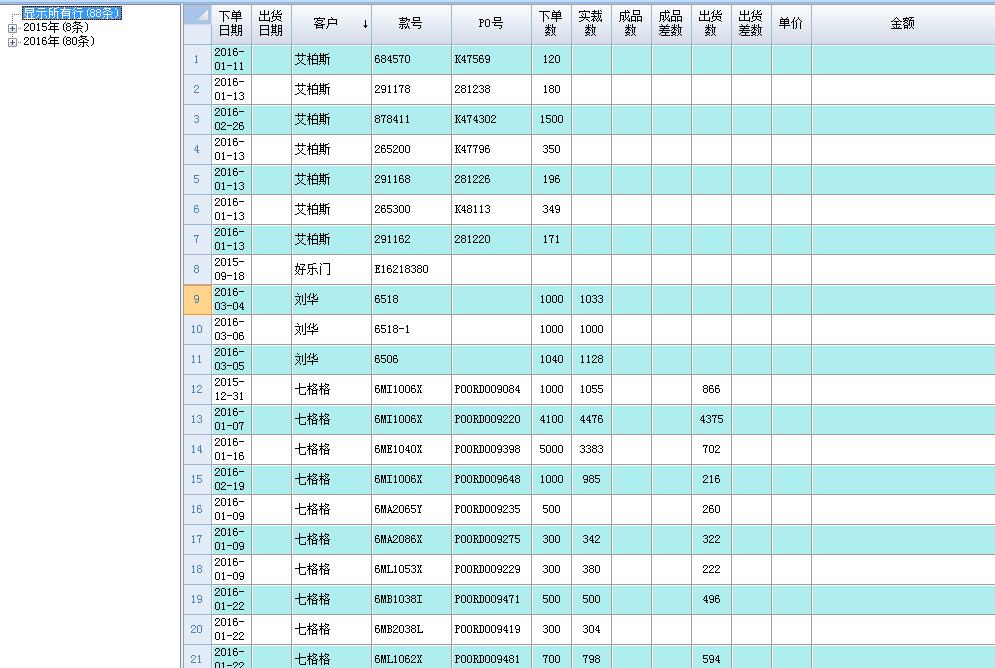
Task: Click the 款号 cell E16218380
Action: [411, 270]
